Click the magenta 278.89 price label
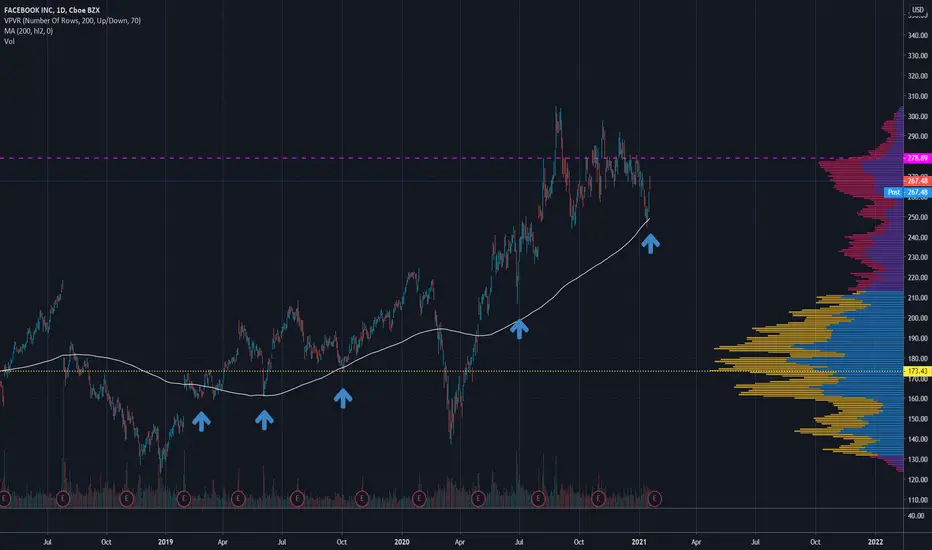The height and width of the screenshot is (550, 932). coord(917,158)
